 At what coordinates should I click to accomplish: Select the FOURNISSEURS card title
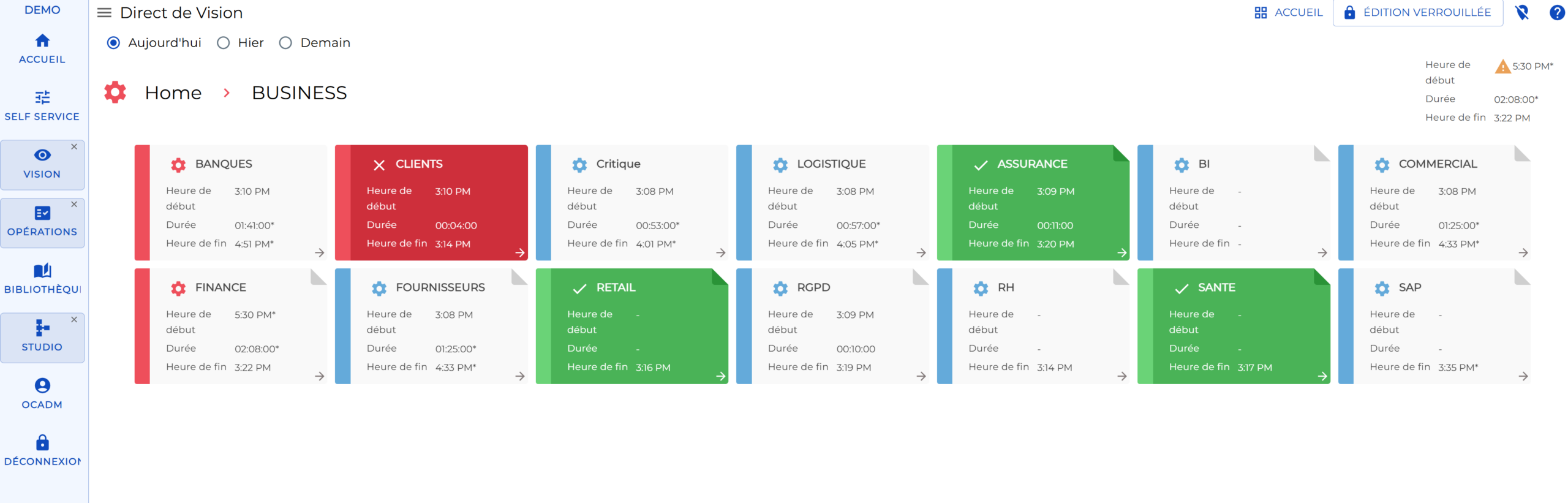(x=440, y=287)
